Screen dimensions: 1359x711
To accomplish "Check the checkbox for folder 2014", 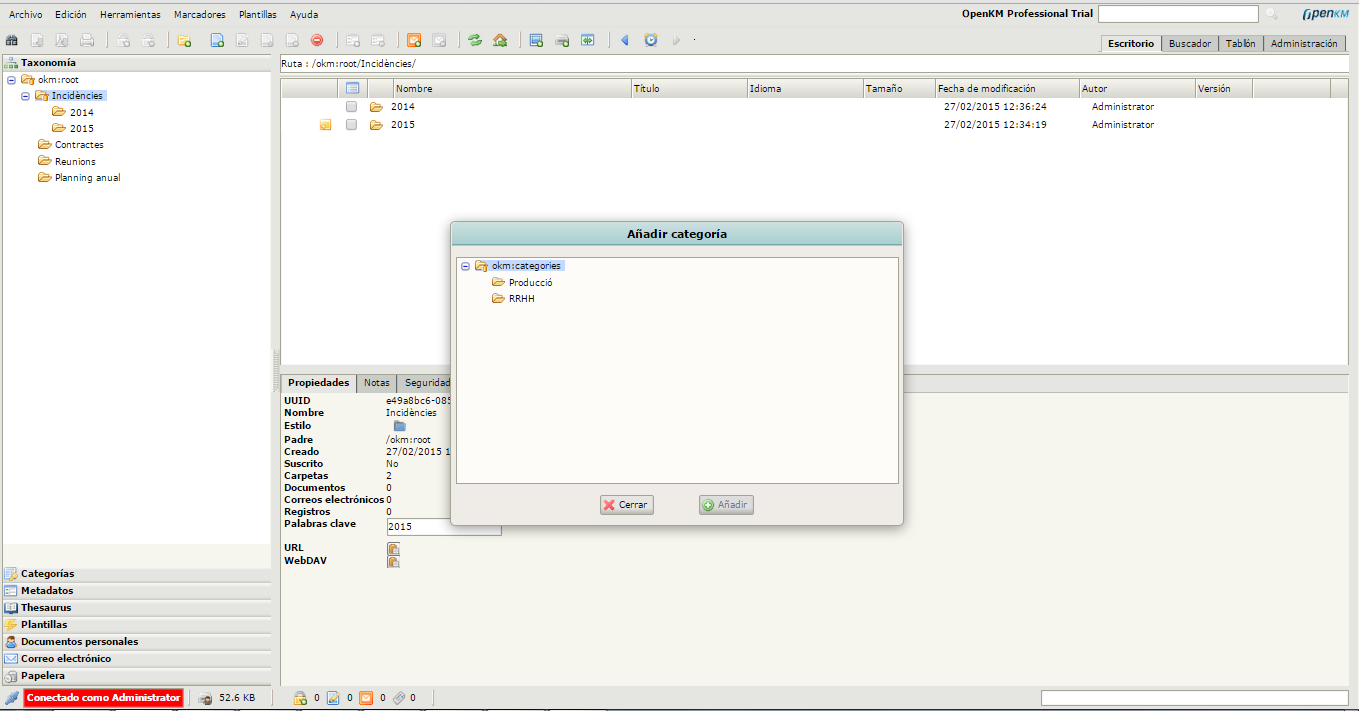I will pyautogui.click(x=351, y=107).
